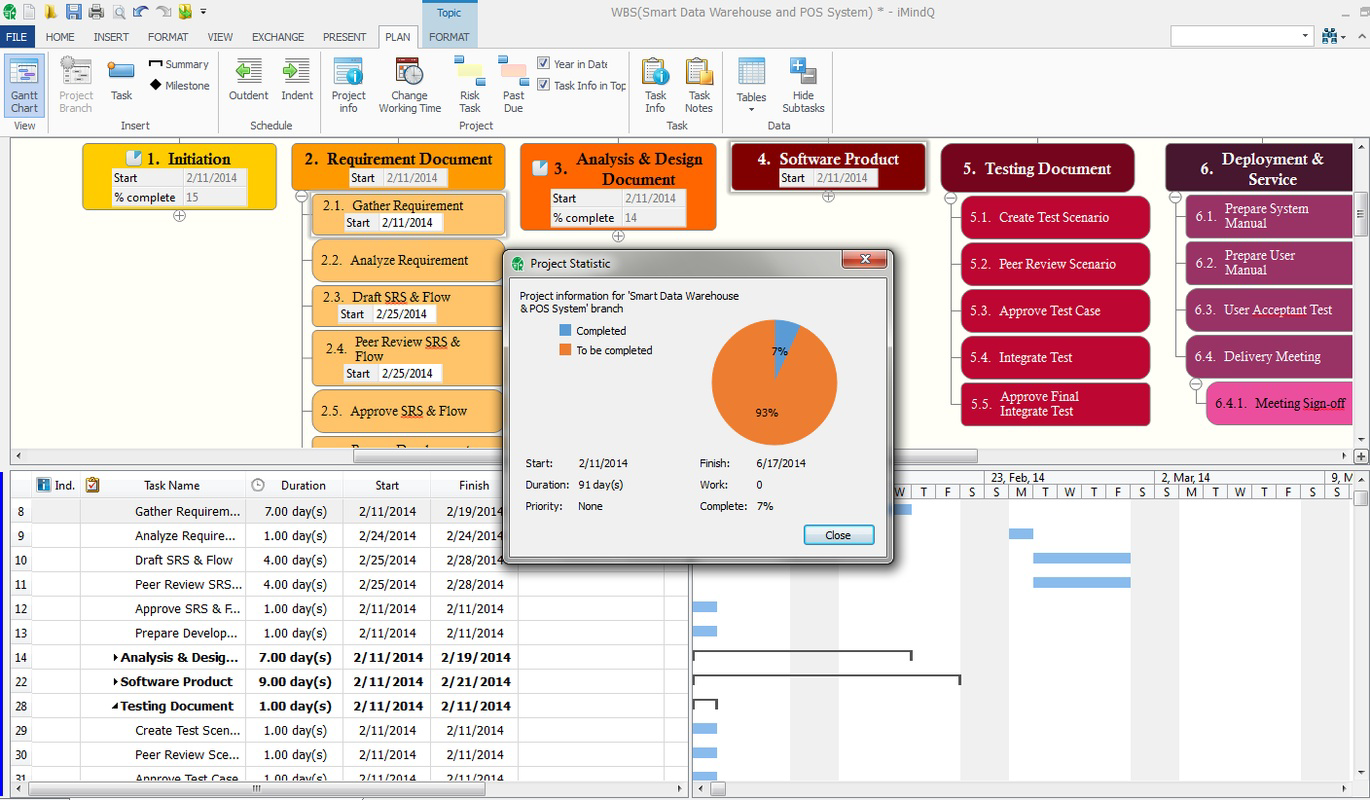Select the Gather Requirement topic
Screen dimensions: 1370x800
pos(408,213)
